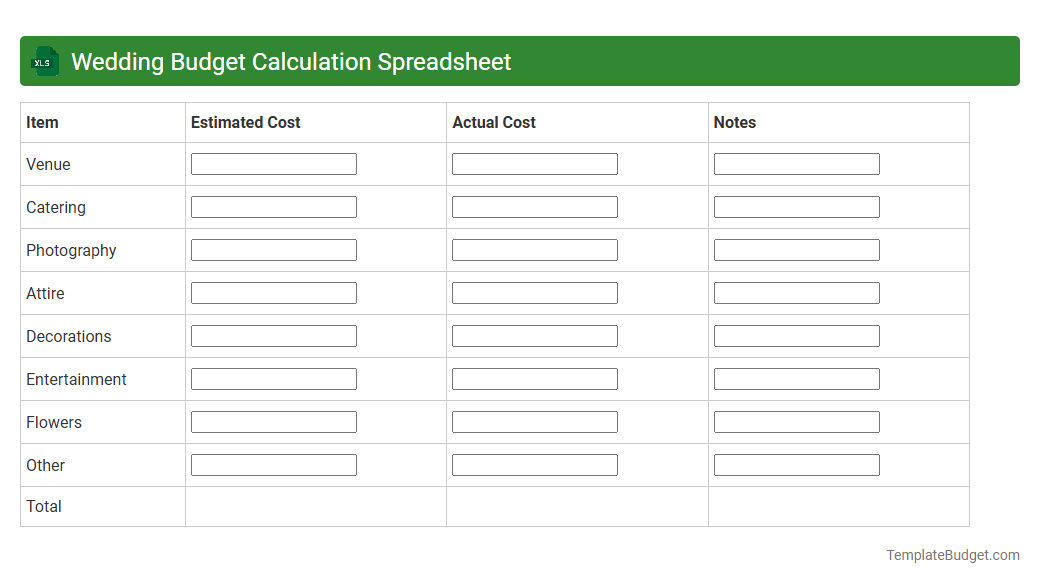This screenshot has height=584, width=1040.
Task: Click the Total row label
Action: pos(44,506)
